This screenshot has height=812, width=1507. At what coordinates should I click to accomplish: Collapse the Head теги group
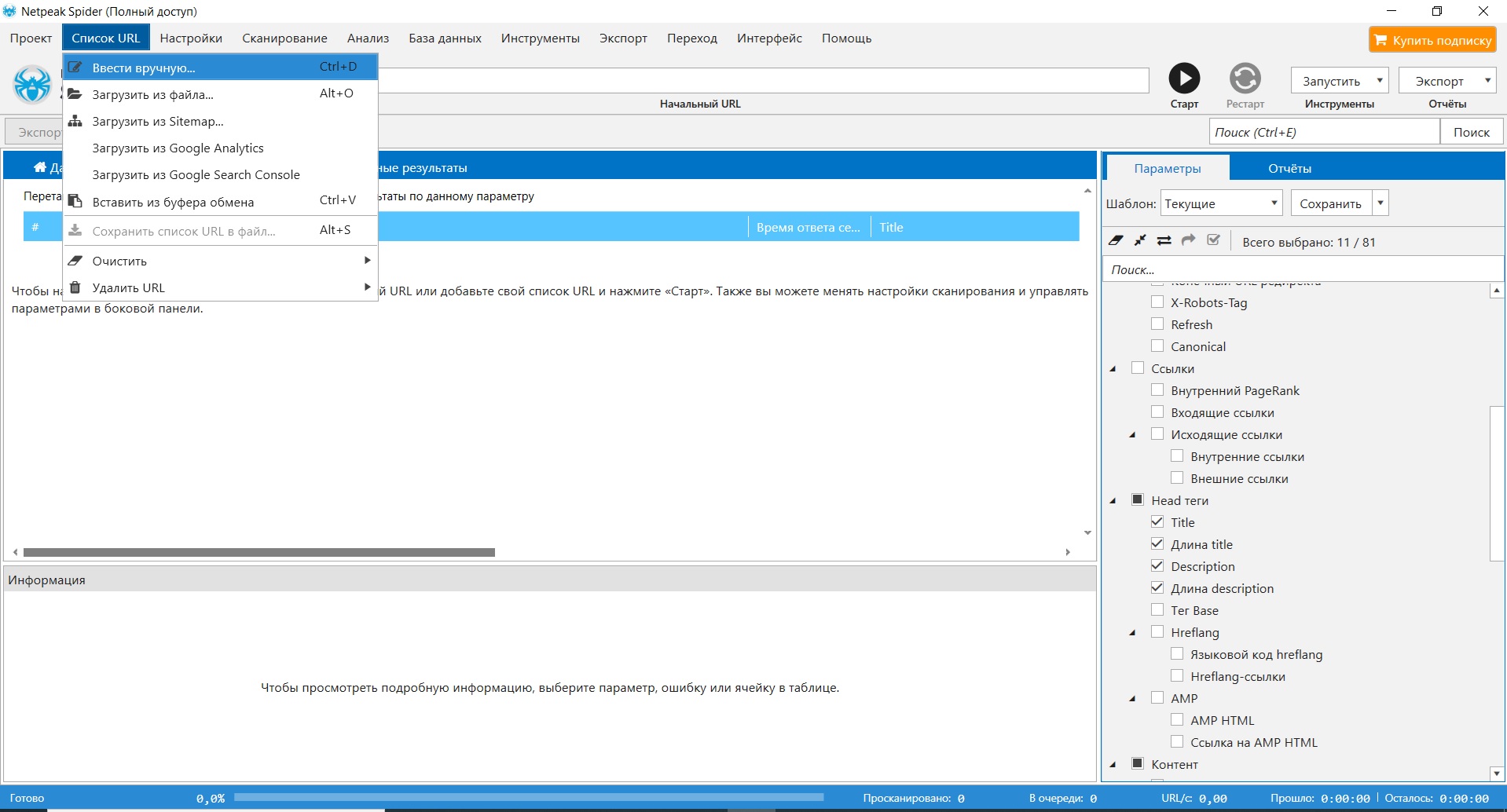pos(1113,501)
